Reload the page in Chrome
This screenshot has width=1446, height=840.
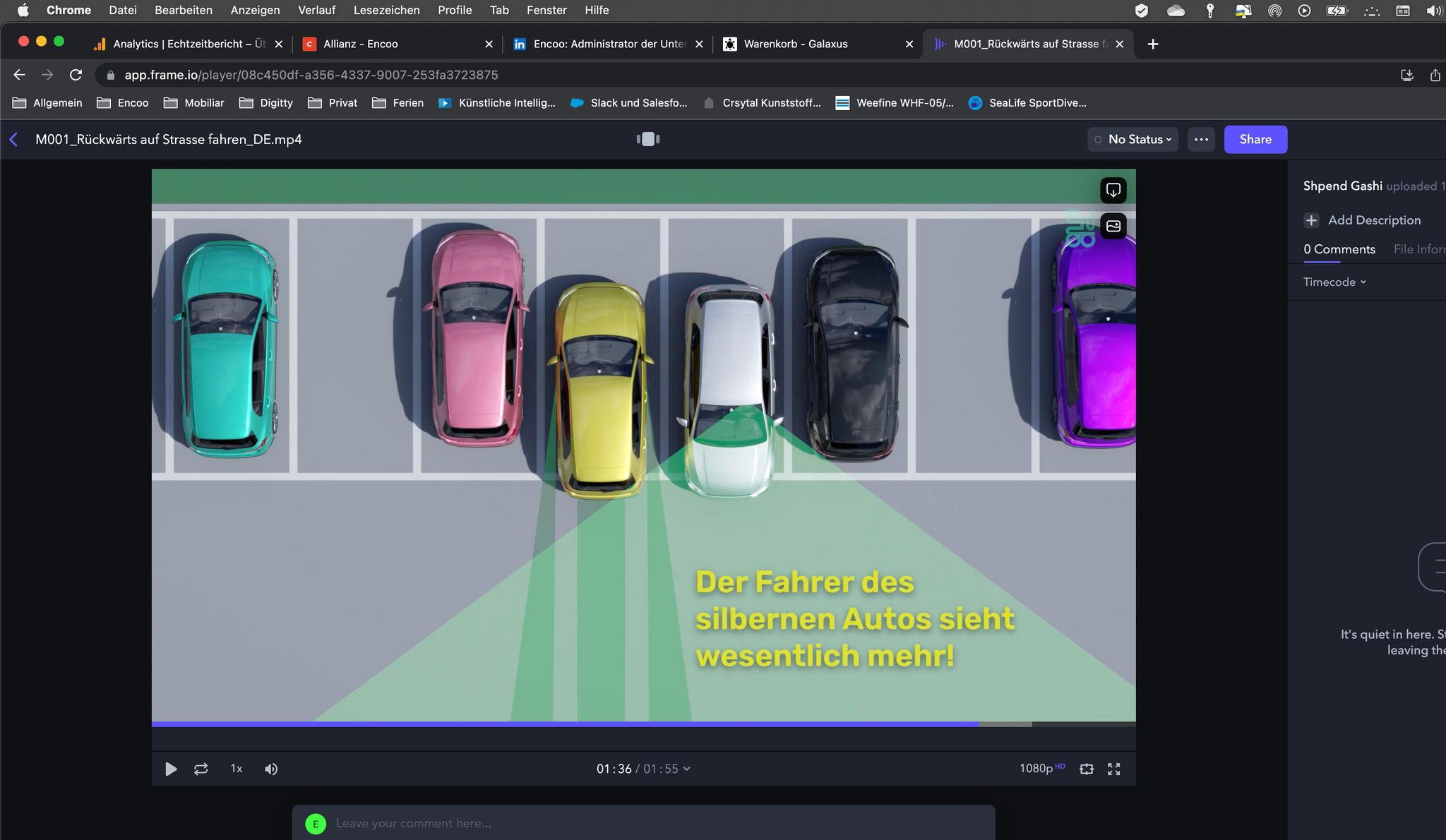point(76,75)
